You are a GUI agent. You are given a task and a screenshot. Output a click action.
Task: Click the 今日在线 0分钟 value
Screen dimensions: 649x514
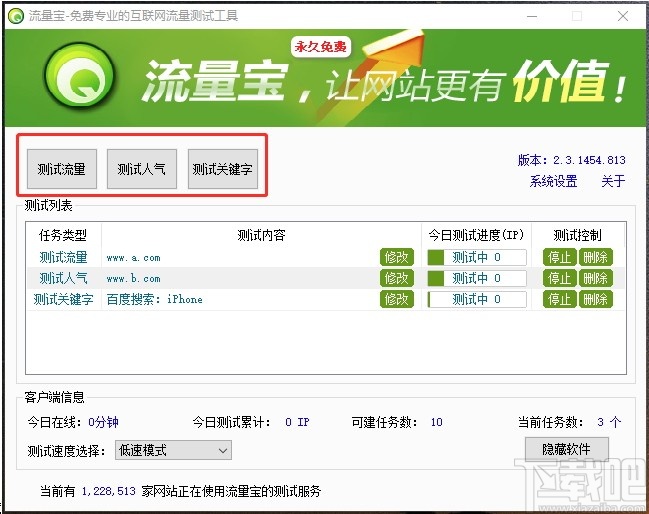point(103,422)
